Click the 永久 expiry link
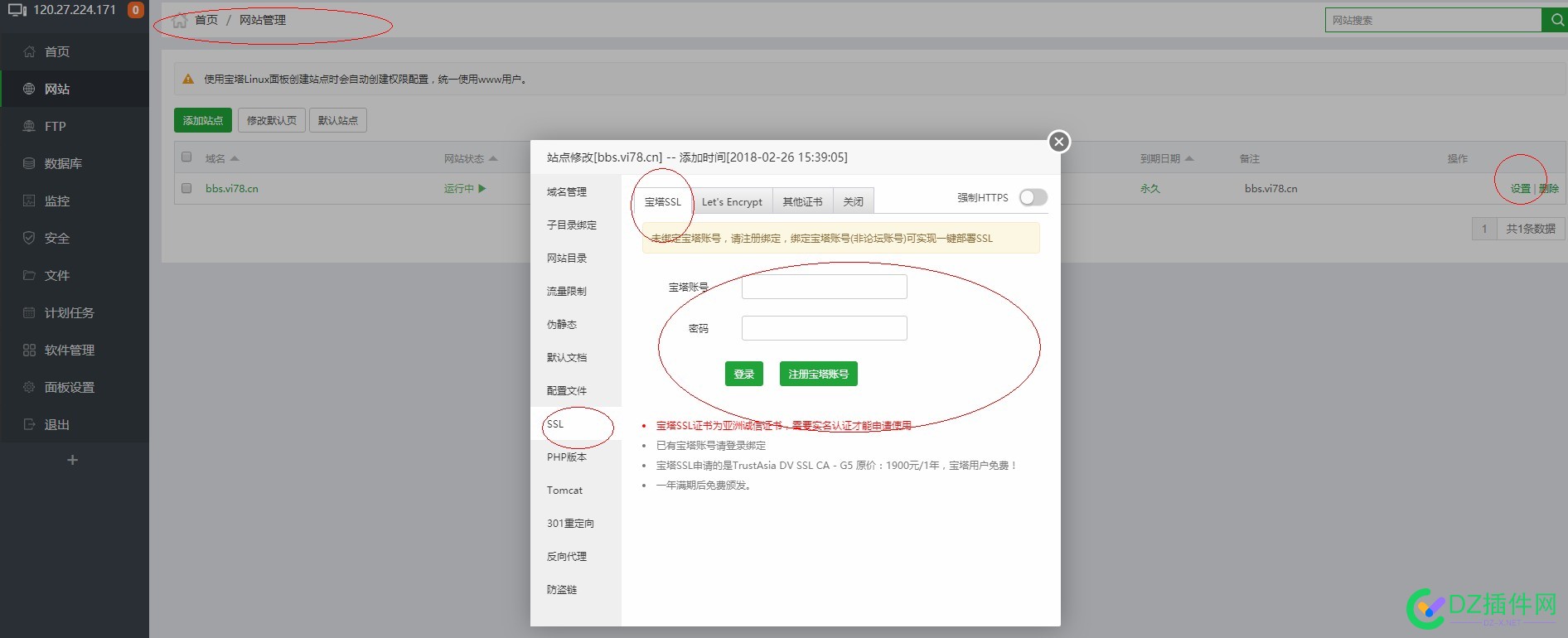Screen dimensions: 1568x638 click(x=1150, y=189)
